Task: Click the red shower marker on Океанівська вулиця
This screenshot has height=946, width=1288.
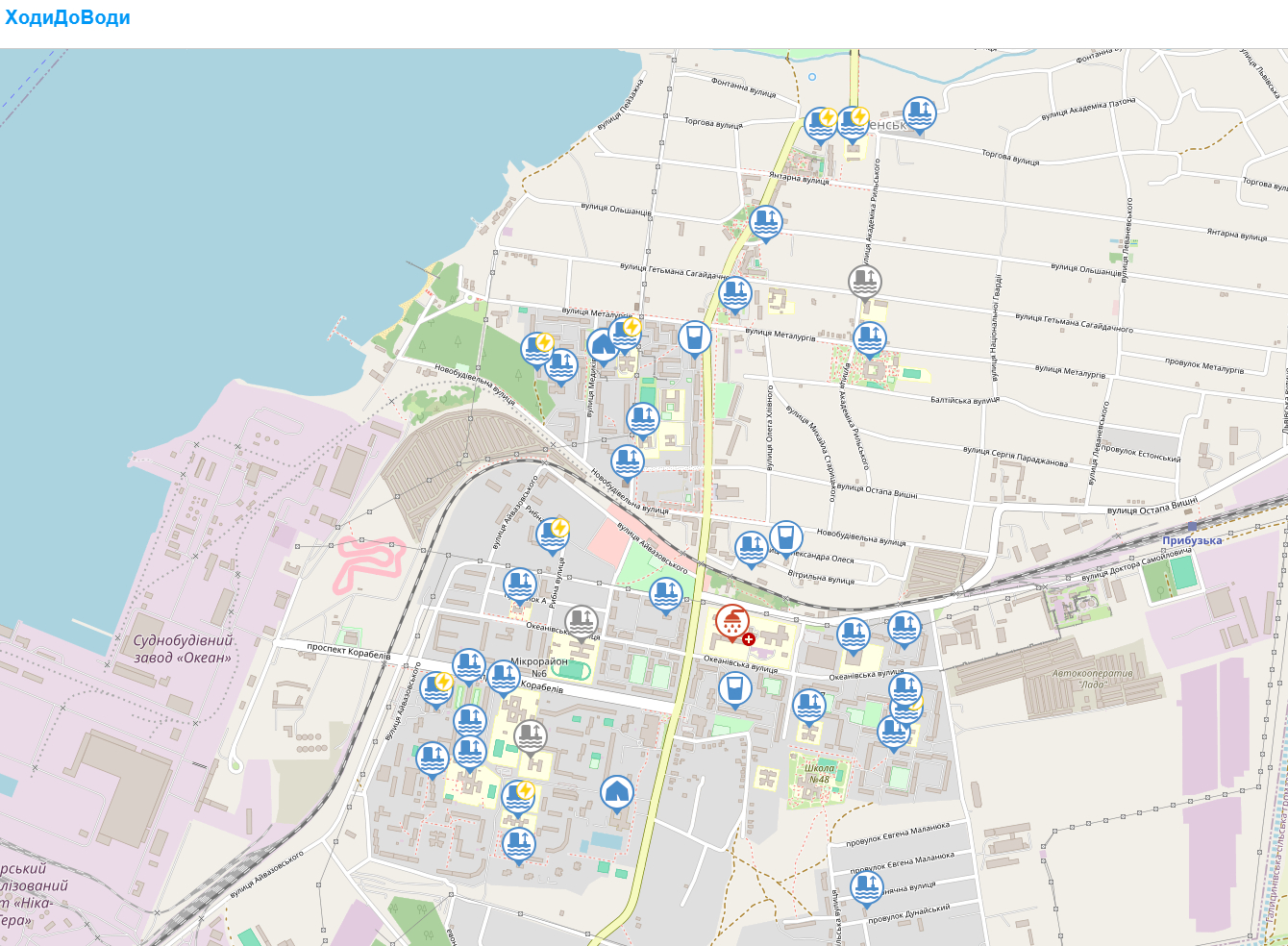Action: tap(732, 624)
